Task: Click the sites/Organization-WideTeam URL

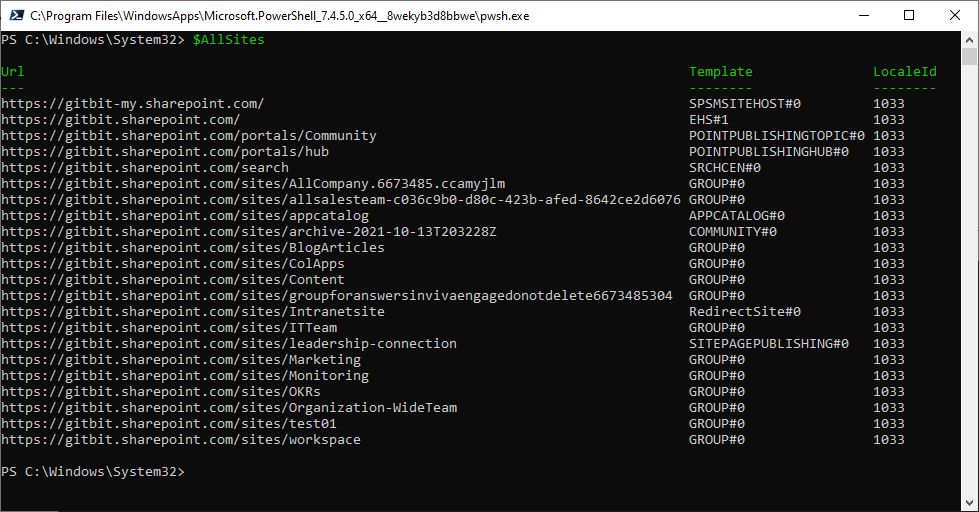Action: (x=229, y=408)
